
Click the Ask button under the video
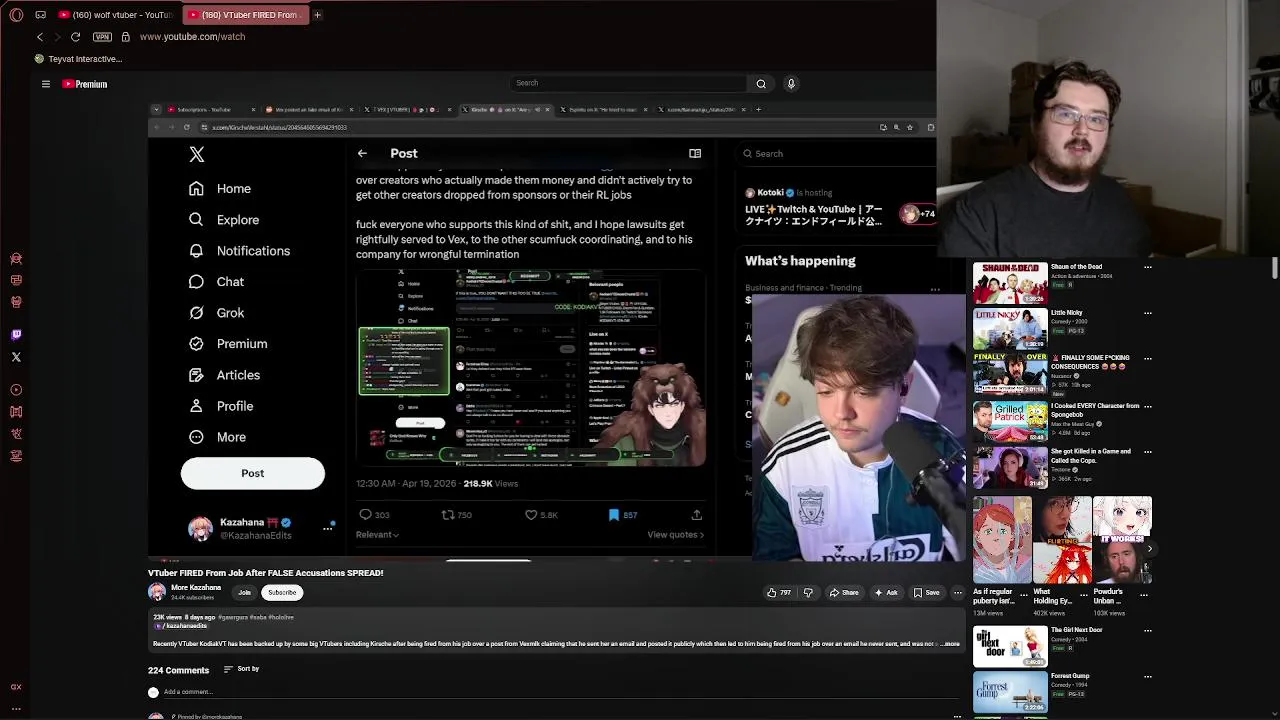(x=886, y=592)
